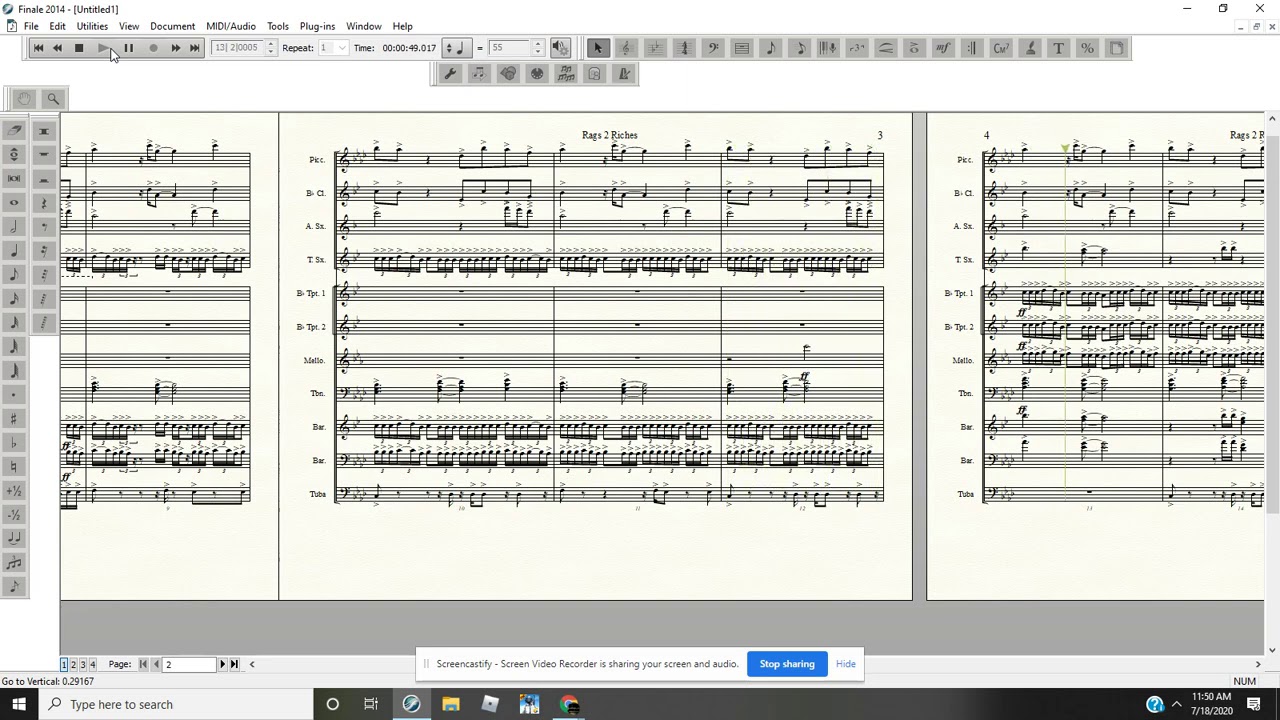Open the playback settings speaker icon
Image resolution: width=1280 pixels, height=720 pixels.
tap(560, 48)
